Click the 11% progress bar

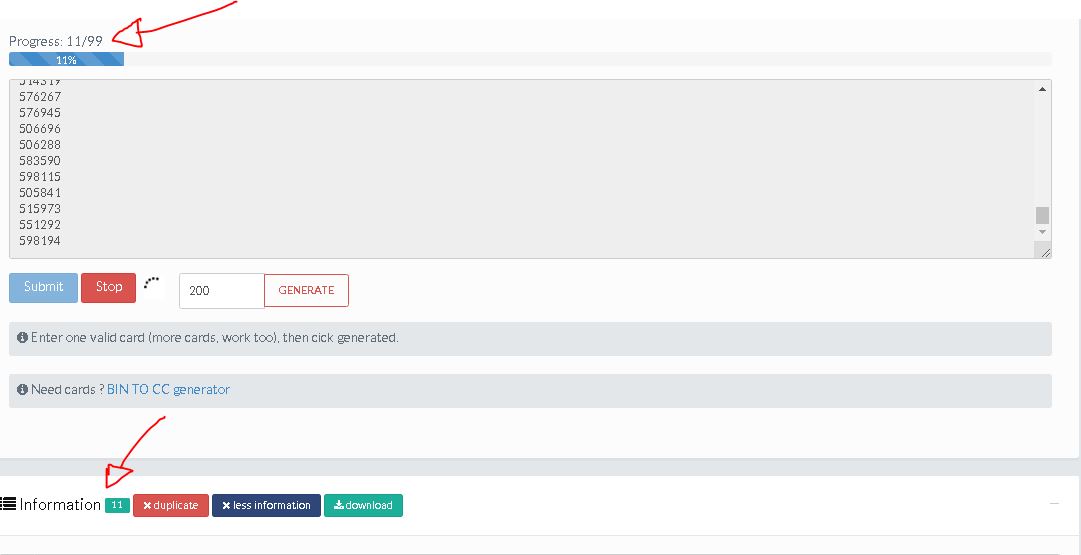(x=66, y=60)
